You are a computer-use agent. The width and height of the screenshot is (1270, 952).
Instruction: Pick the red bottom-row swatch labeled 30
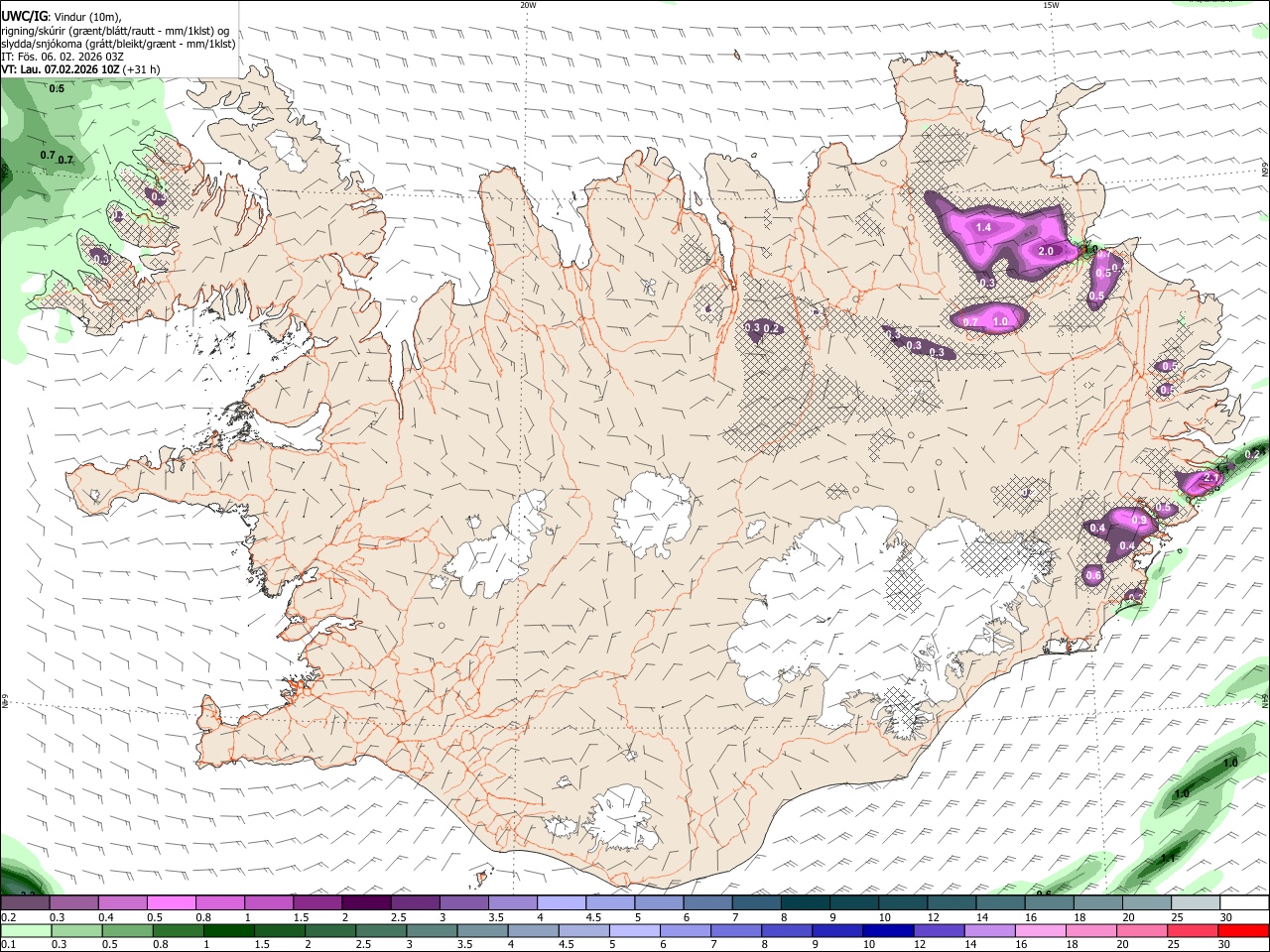point(1244,931)
